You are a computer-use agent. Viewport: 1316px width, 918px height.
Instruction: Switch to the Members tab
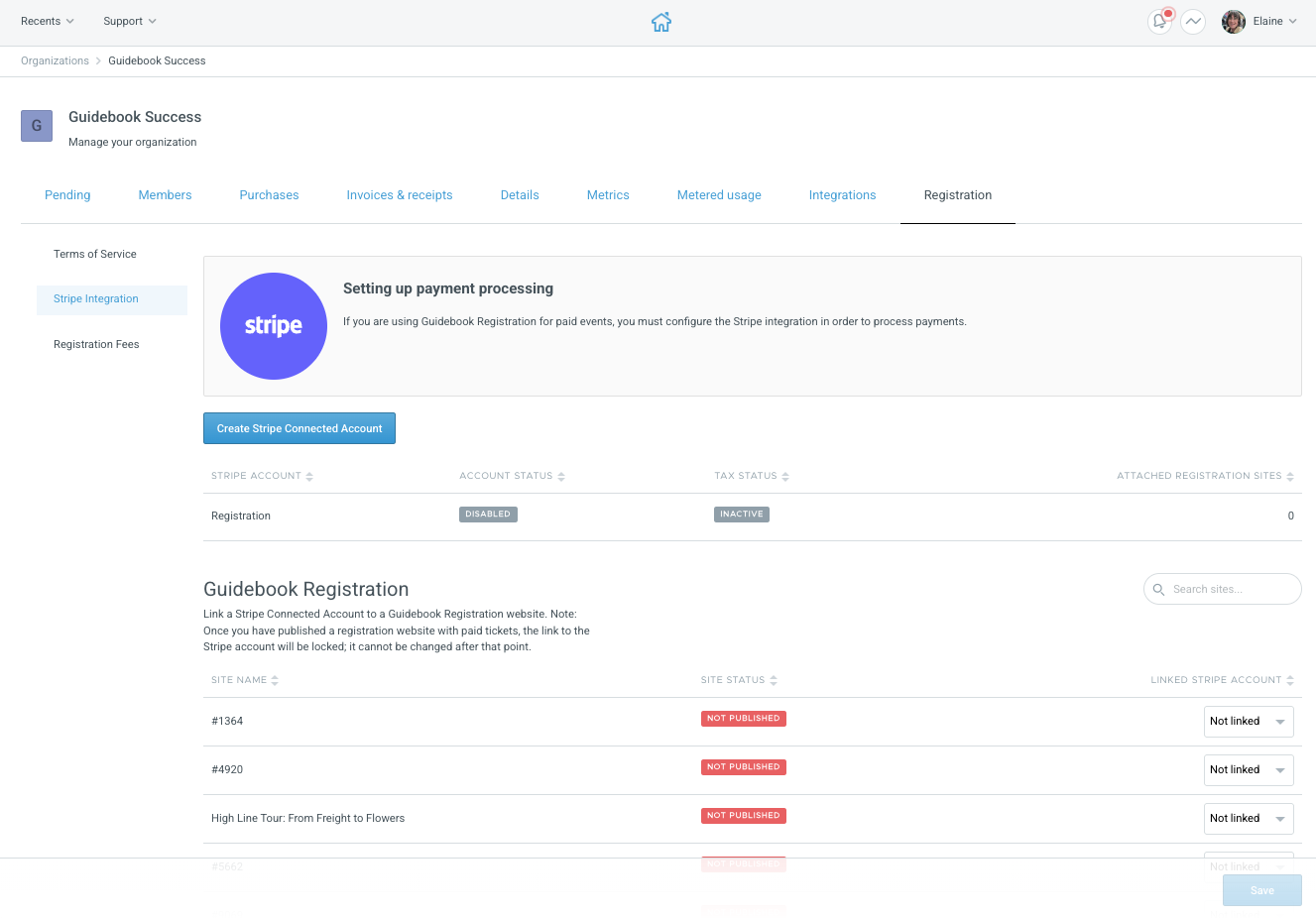165,195
